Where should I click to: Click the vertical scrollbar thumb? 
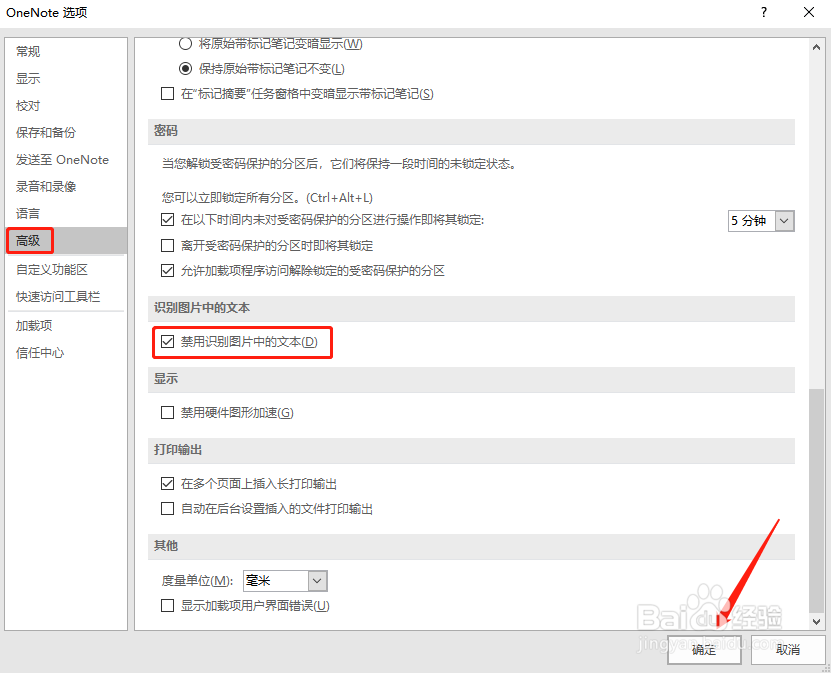pyautogui.click(x=816, y=501)
